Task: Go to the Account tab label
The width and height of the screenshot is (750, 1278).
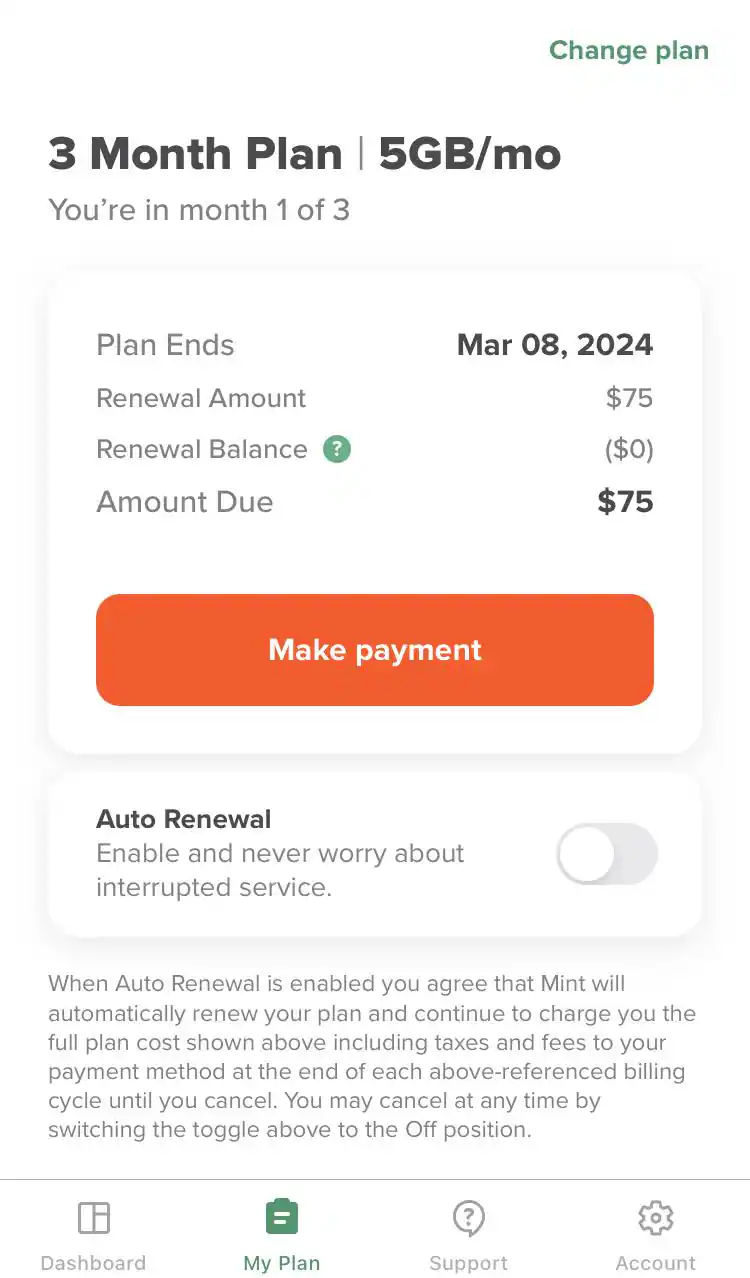Action: [655, 1263]
